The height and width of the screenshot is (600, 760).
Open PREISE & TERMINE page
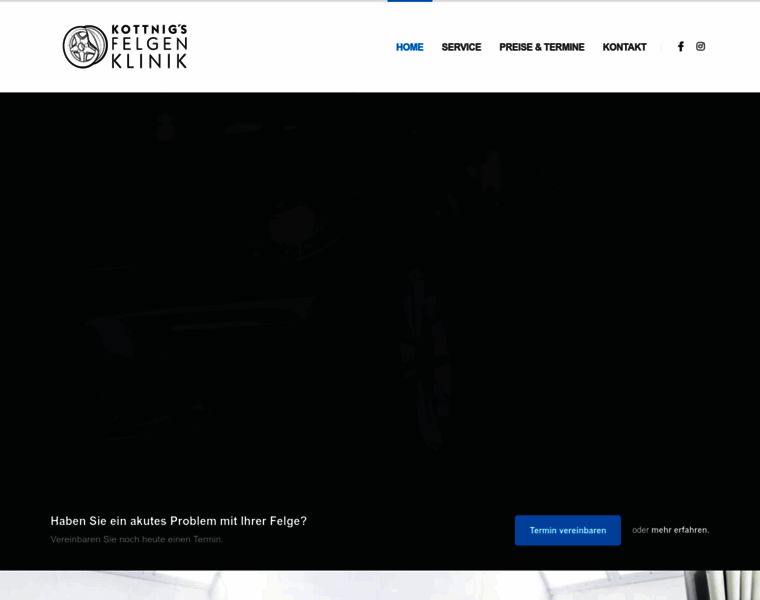point(541,47)
